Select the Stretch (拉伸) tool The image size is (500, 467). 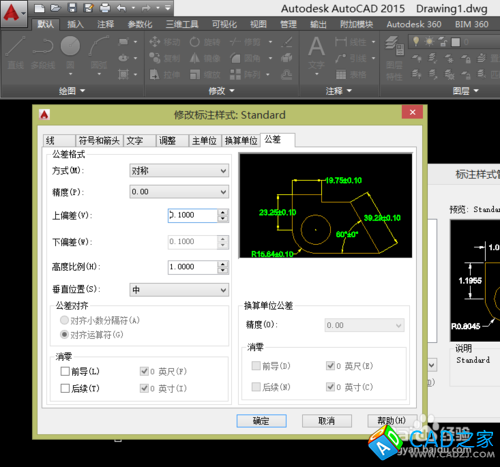[165, 74]
